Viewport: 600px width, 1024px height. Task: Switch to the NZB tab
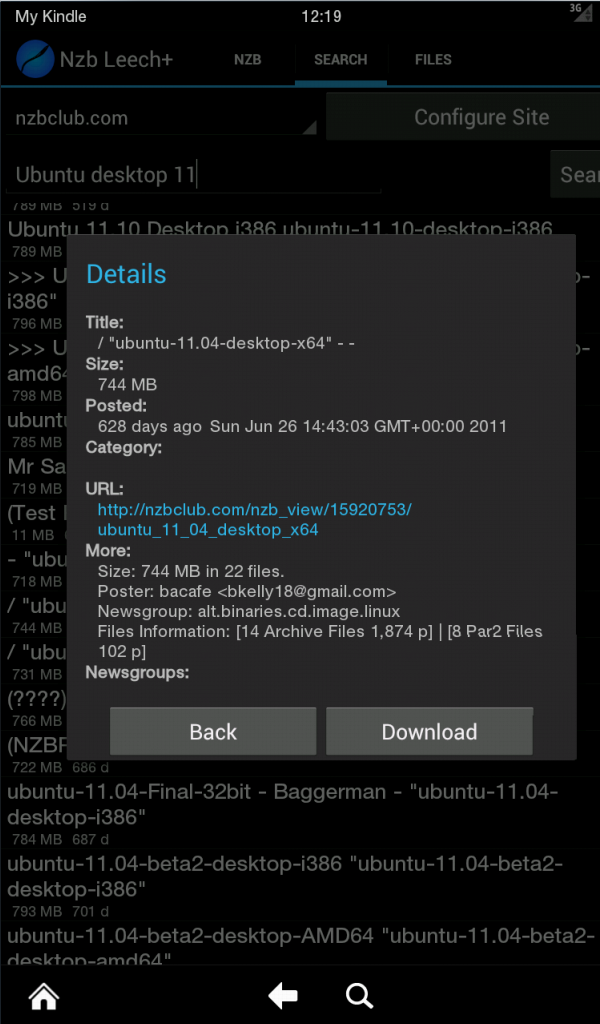tap(247, 59)
